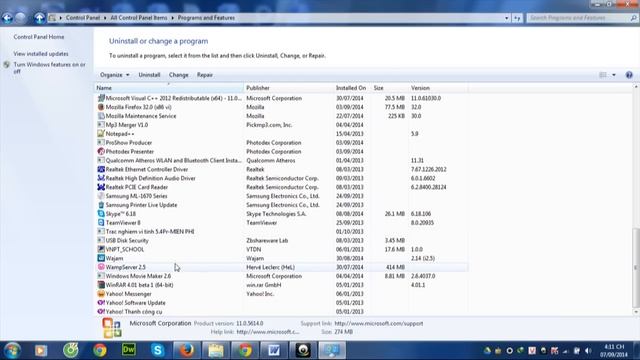Click the microsoft.com/support link in details pane
This screenshot has height=360, width=640.
[379, 323]
